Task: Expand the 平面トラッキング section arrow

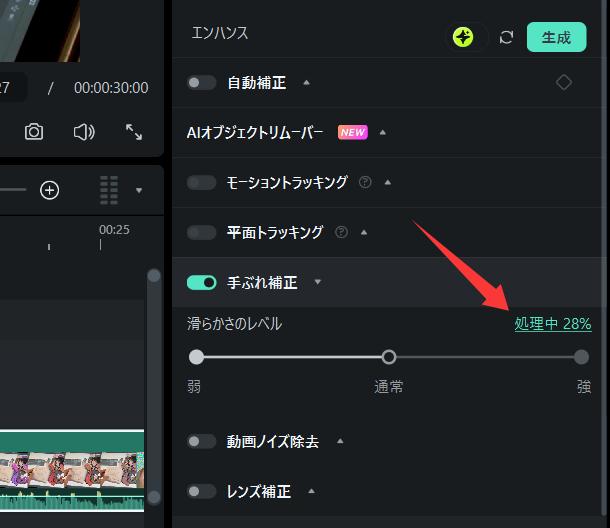Action: point(364,232)
